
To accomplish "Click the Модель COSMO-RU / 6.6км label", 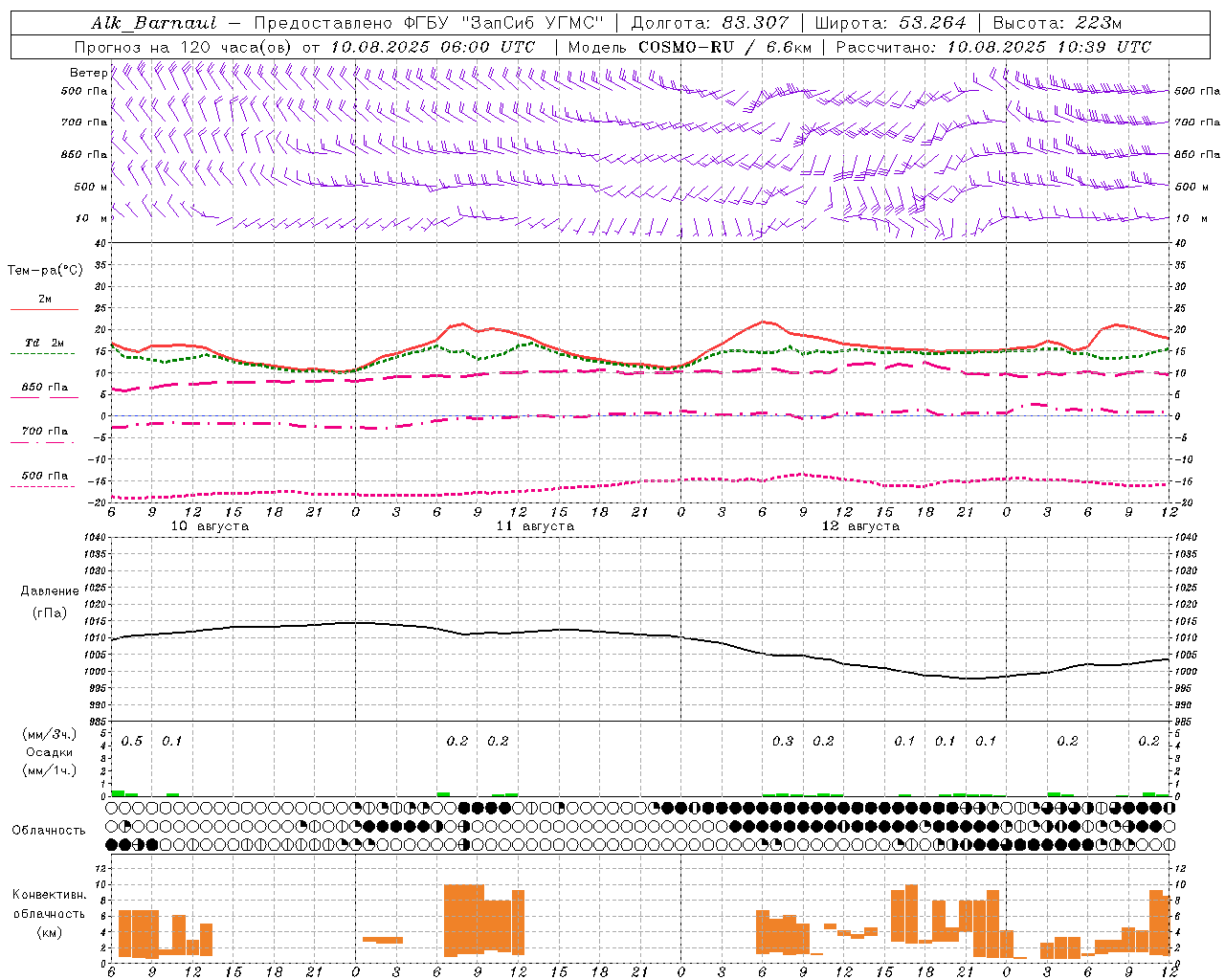I will [689, 47].
